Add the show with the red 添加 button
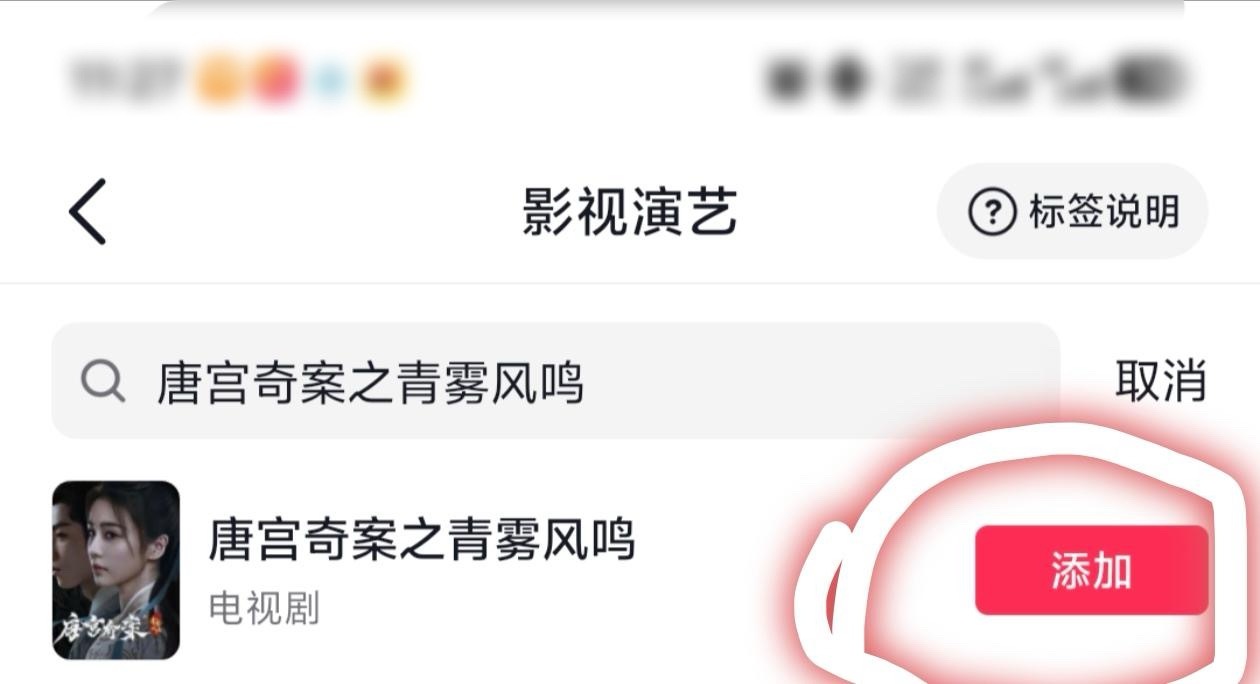 (1092, 570)
